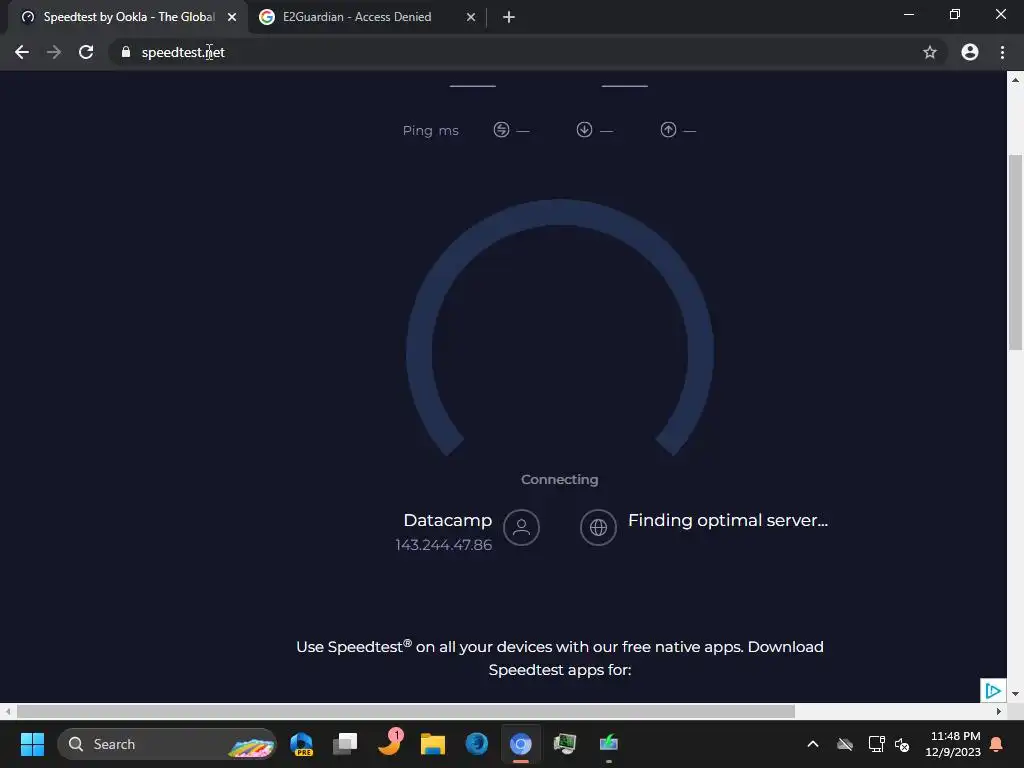Click the Finding optimal server text
Screen dimensions: 1024x768
(x=728, y=520)
